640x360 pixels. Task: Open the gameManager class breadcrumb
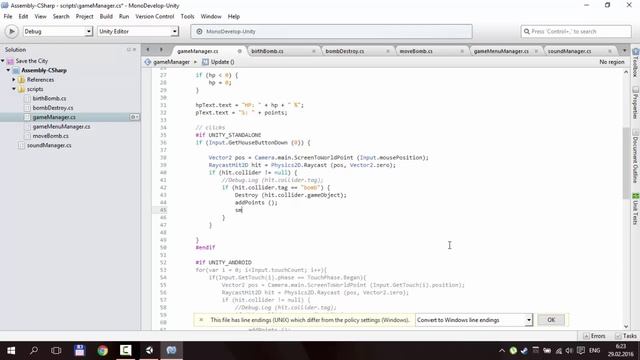point(167,62)
